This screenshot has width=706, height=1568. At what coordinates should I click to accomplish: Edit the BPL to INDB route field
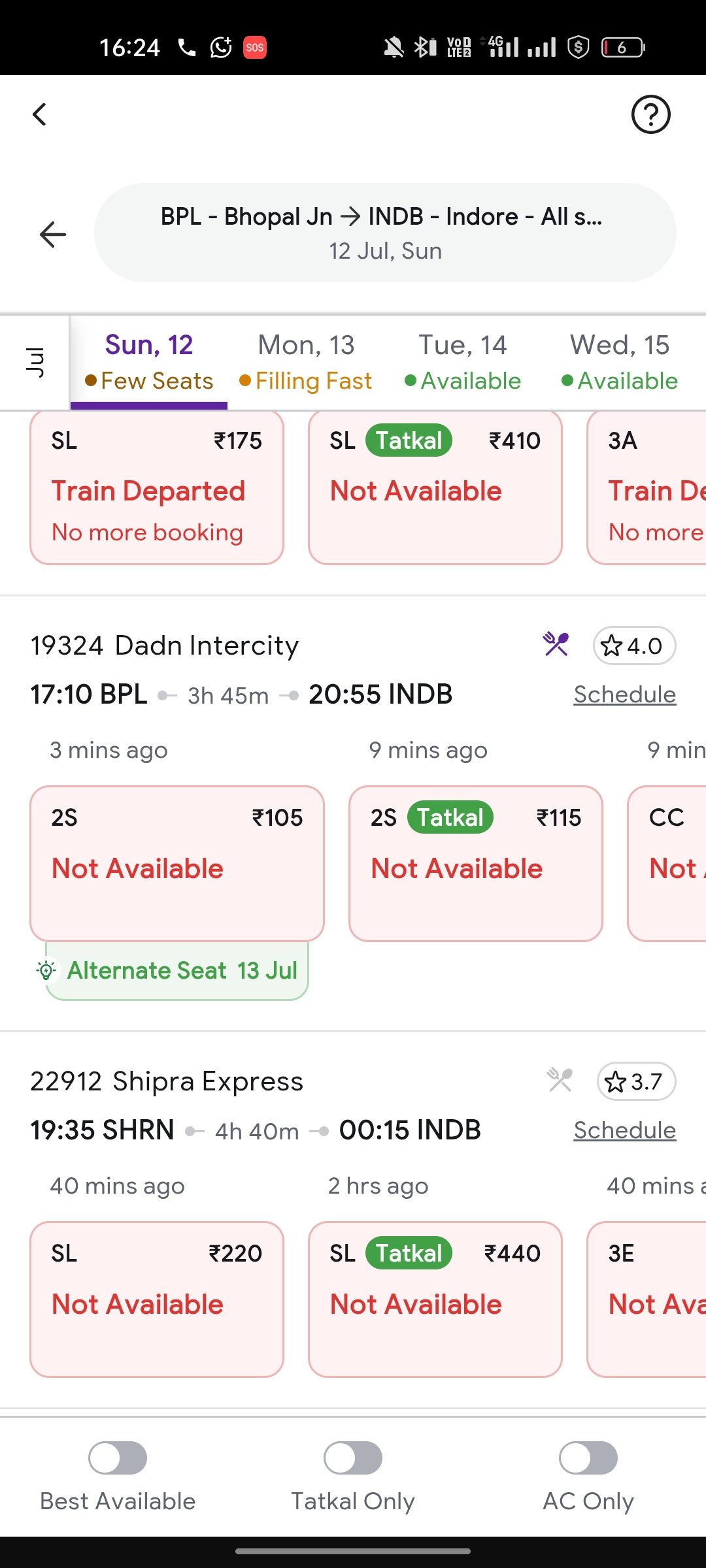tap(385, 233)
